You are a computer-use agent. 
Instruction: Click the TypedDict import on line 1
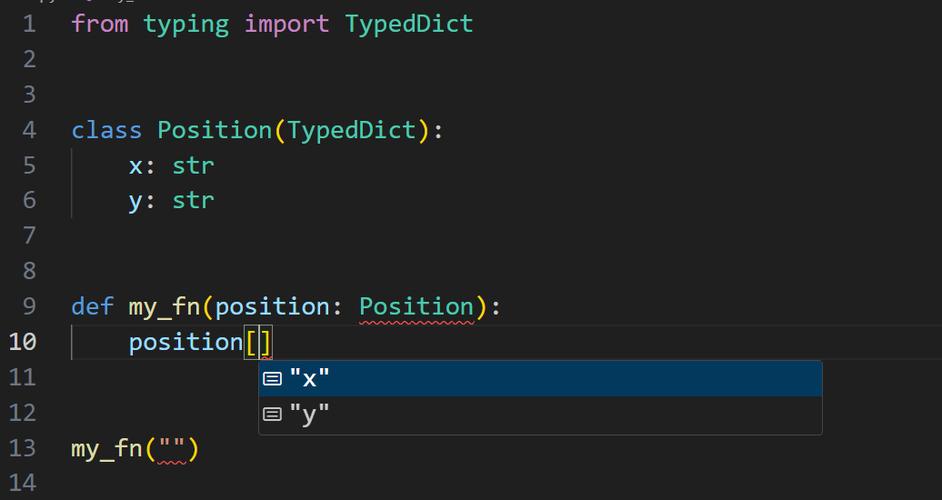coord(409,24)
